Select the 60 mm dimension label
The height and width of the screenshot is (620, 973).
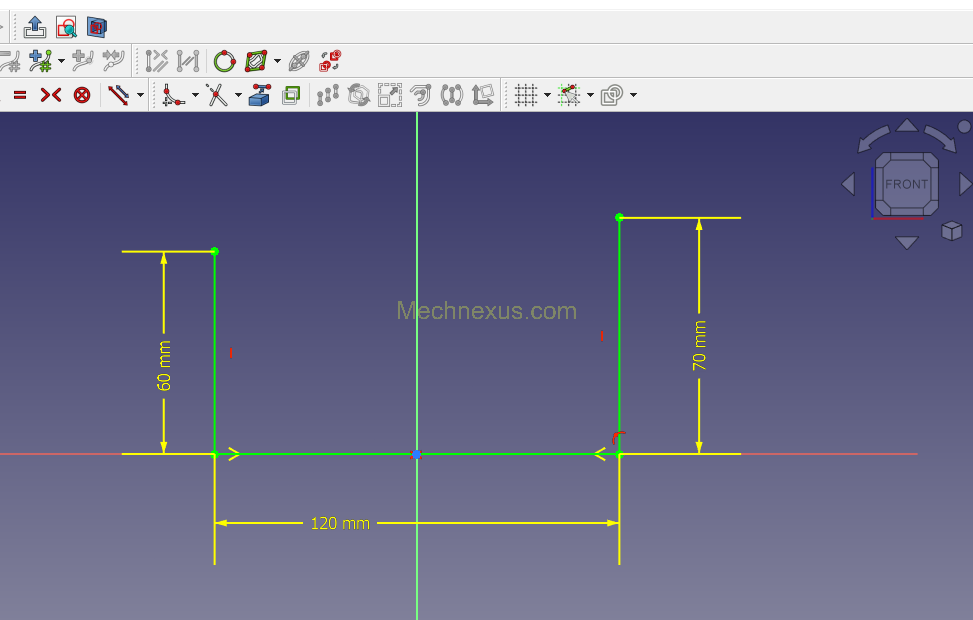click(x=164, y=366)
